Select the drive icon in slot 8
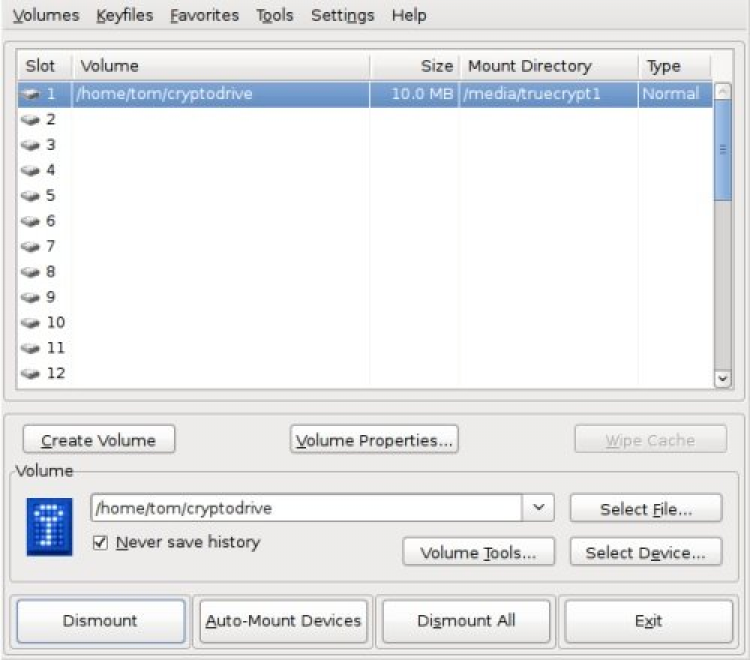Viewport: 750px width, 660px height. (x=30, y=272)
